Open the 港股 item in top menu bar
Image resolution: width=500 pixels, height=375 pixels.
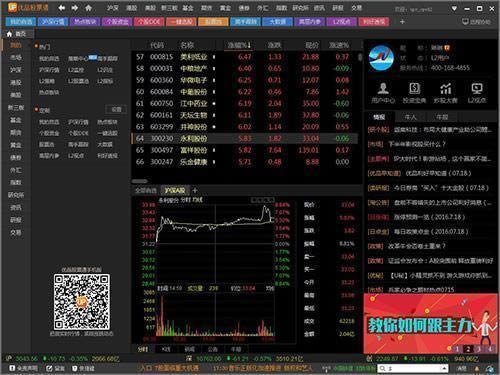point(132,8)
